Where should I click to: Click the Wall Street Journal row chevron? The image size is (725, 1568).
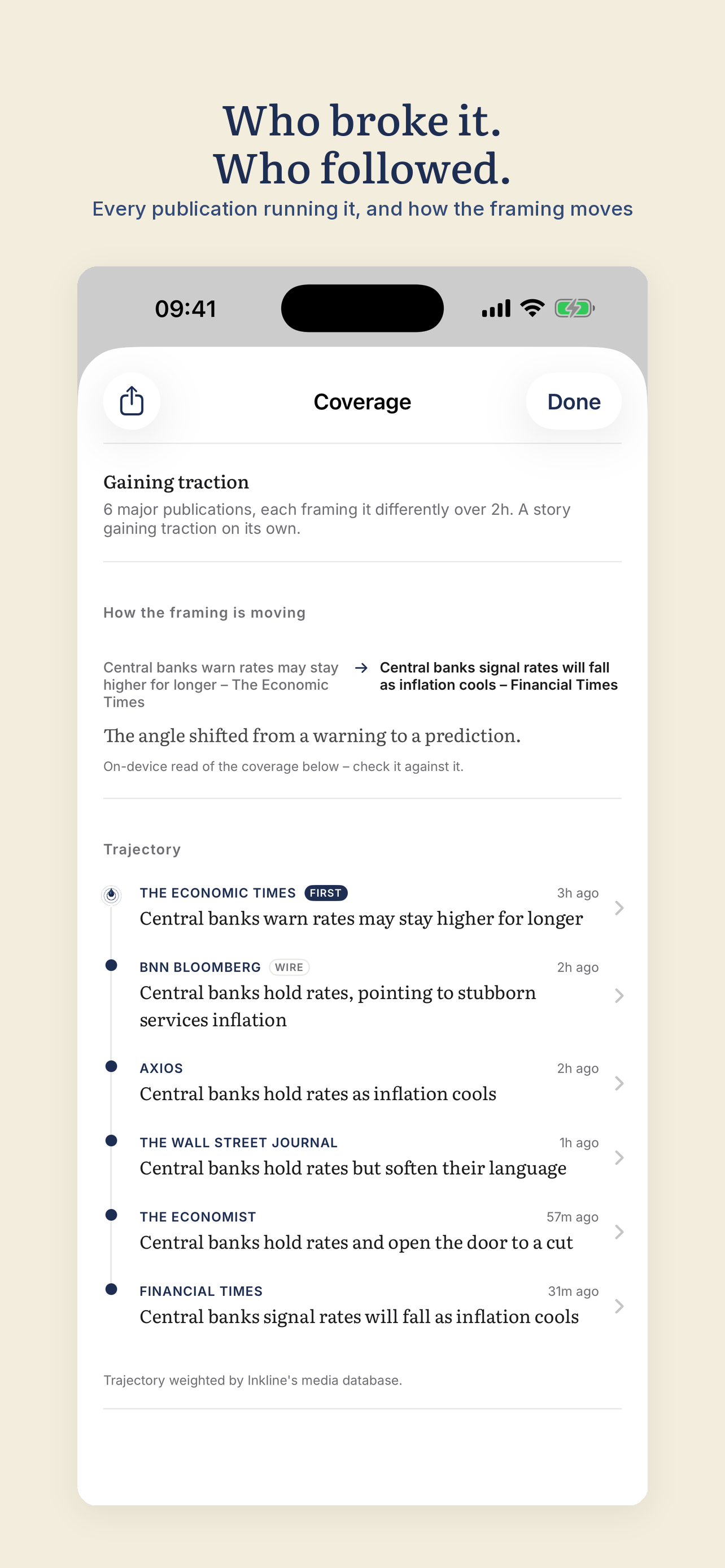coord(619,1158)
